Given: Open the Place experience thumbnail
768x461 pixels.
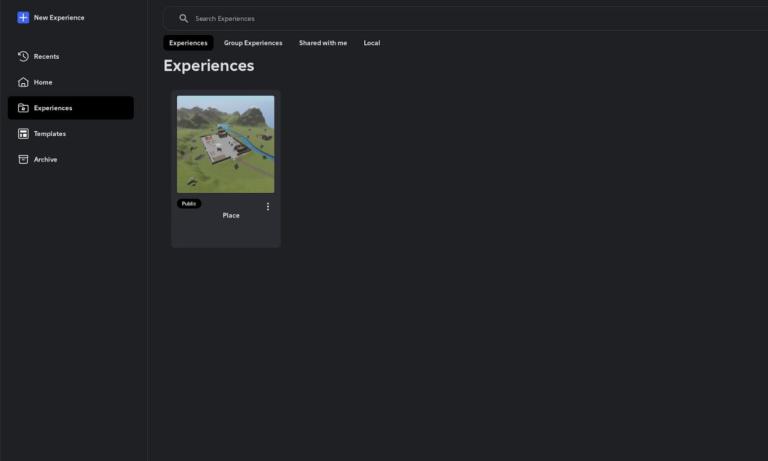Looking at the screenshot, I should [225, 144].
